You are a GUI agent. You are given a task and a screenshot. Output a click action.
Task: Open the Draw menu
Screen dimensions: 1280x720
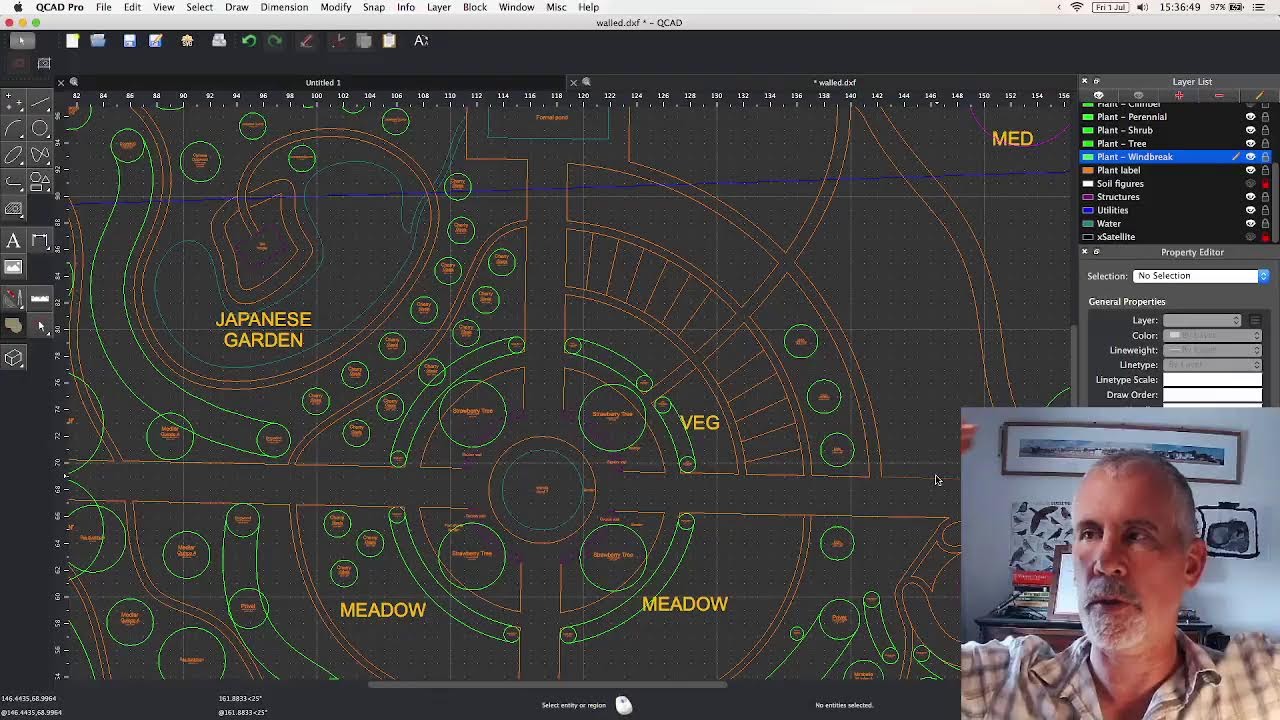coord(237,7)
